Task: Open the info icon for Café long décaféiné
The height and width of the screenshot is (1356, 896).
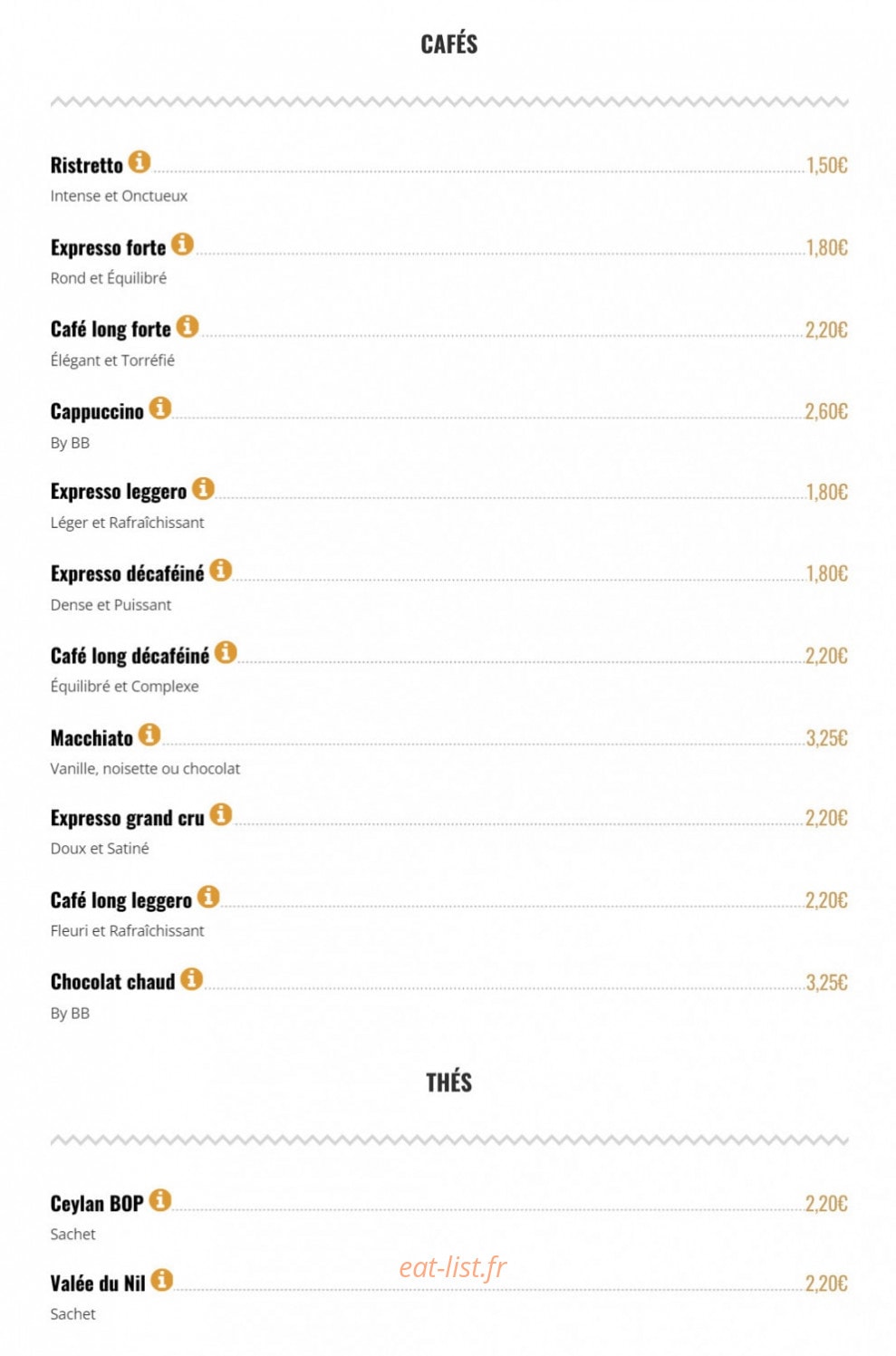Action: pyautogui.click(x=226, y=652)
